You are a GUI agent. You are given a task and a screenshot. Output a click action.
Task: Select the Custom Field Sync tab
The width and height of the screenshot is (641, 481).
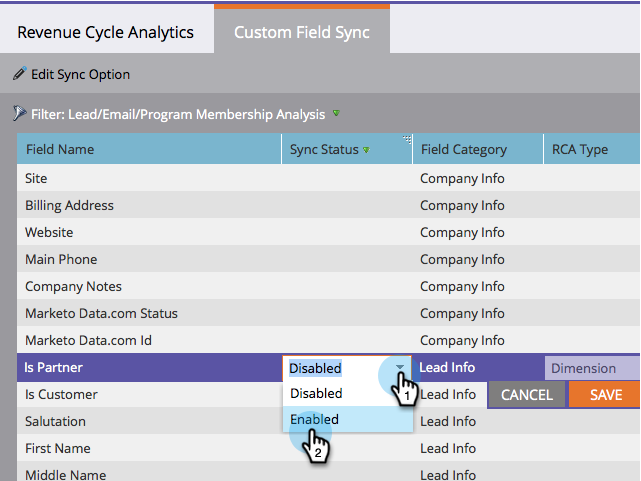coord(302,32)
